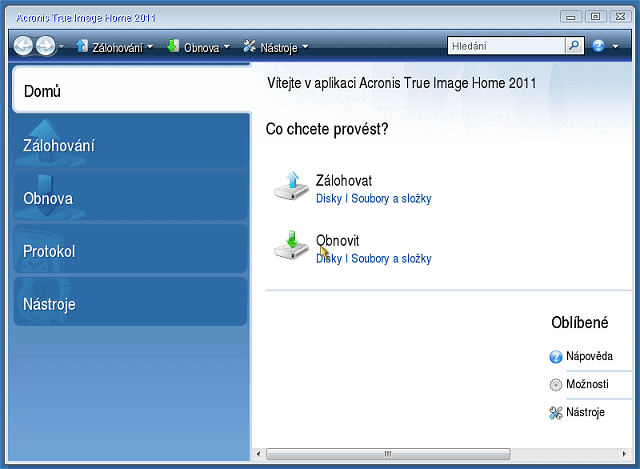Viewport: 640px width, 469px height.
Task: Click the magnifier search button
Action: [574, 46]
